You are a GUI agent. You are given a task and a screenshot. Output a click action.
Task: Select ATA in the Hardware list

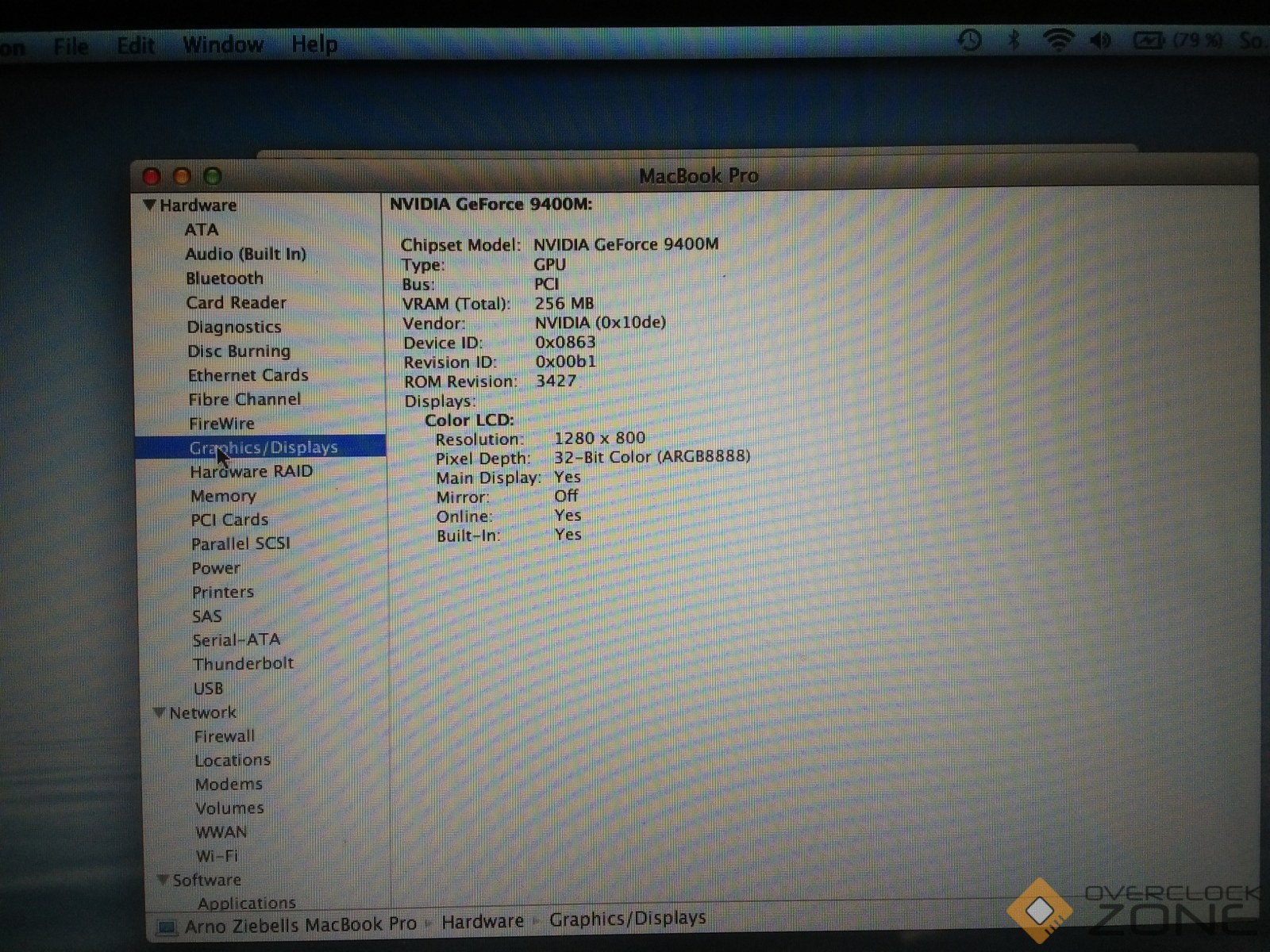[201, 229]
